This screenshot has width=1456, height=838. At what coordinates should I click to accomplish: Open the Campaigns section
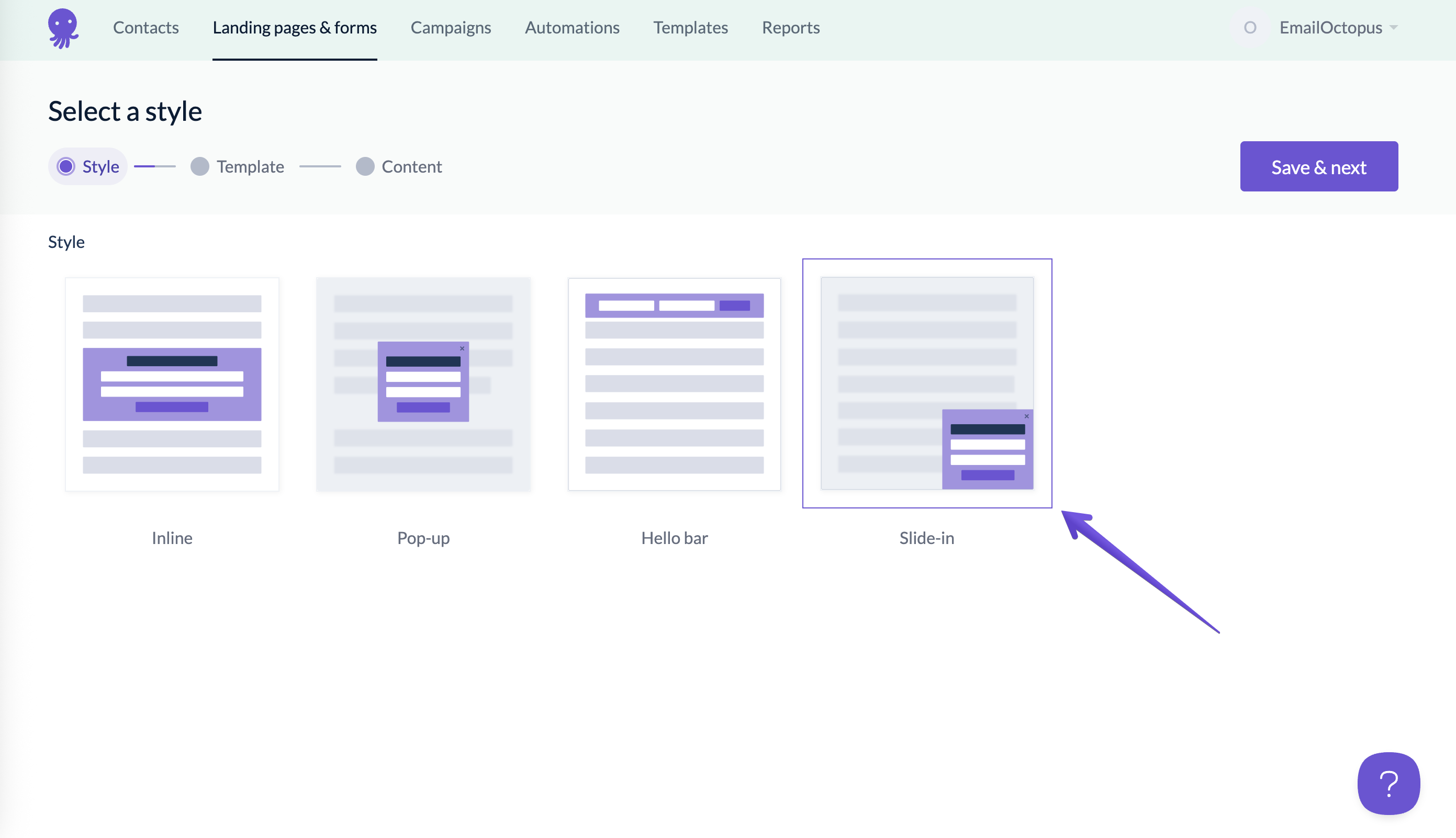(451, 28)
